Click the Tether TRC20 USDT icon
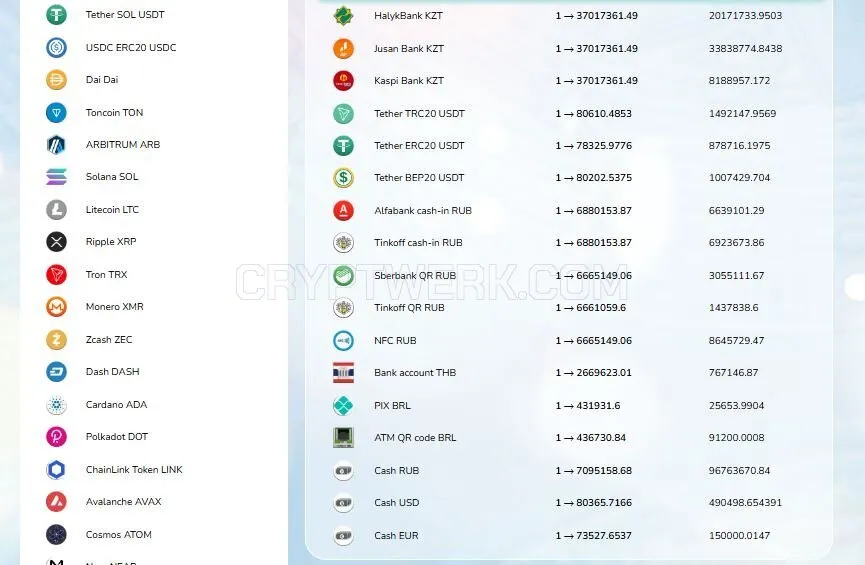Image resolution: width=865 pixels, height=565 pixels. pos(343,114)
